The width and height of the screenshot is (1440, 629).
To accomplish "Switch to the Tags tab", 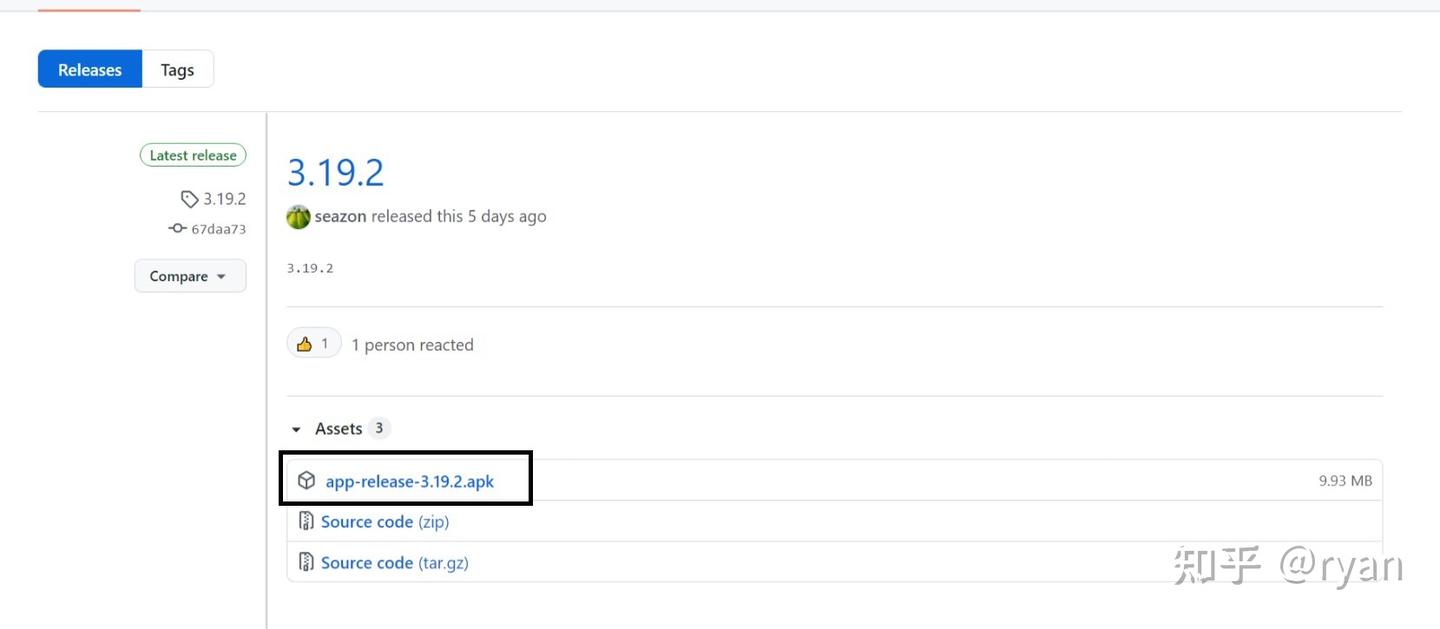I will coord(177,70).
